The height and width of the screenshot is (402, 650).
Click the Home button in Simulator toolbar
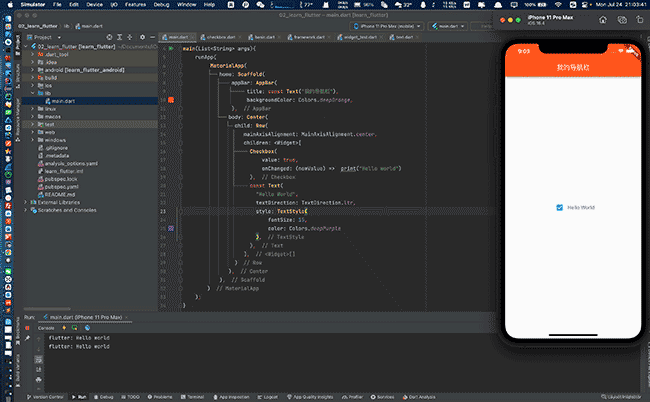pos(603,20)
